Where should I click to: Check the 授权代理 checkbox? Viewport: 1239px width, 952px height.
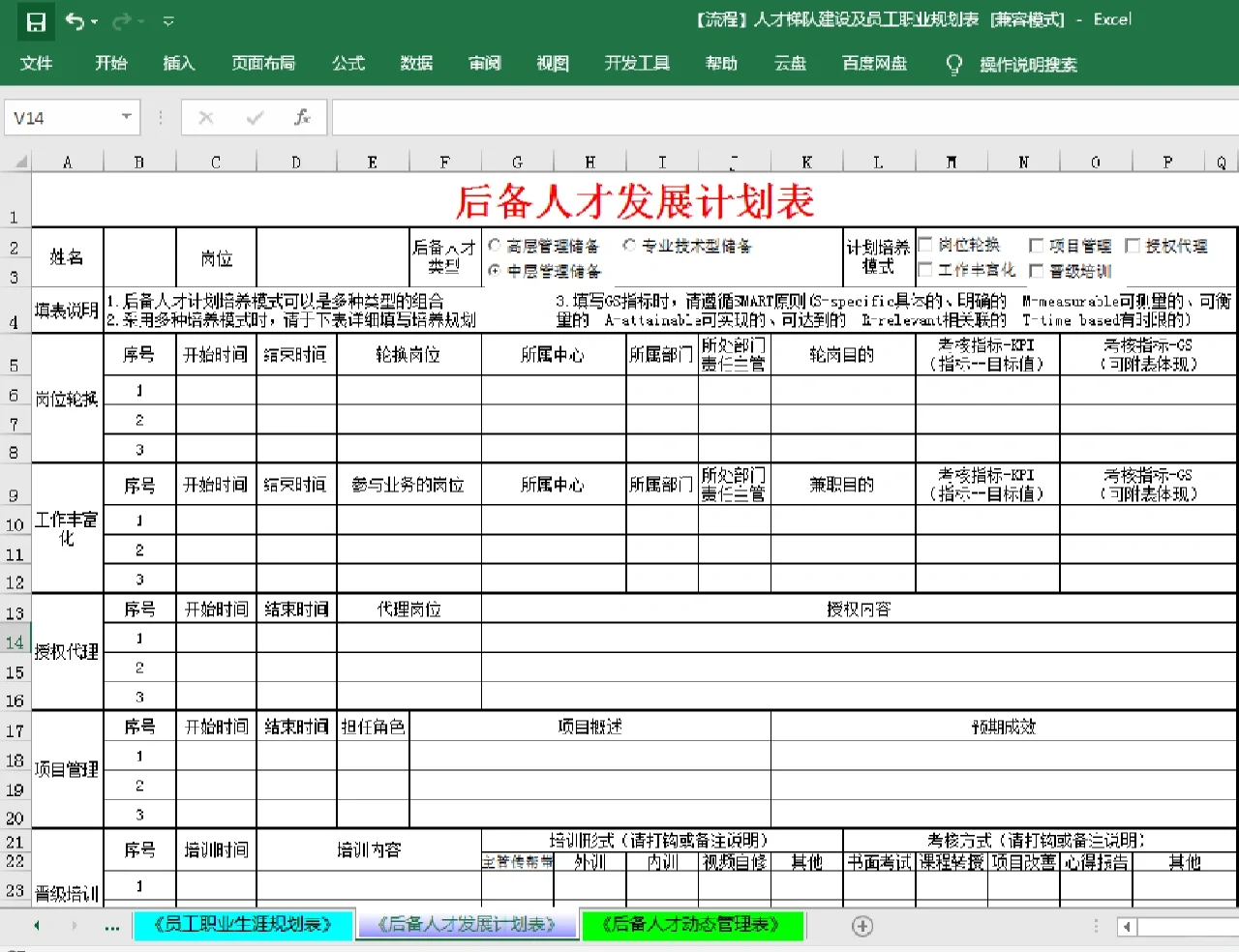coord(1132,246)
